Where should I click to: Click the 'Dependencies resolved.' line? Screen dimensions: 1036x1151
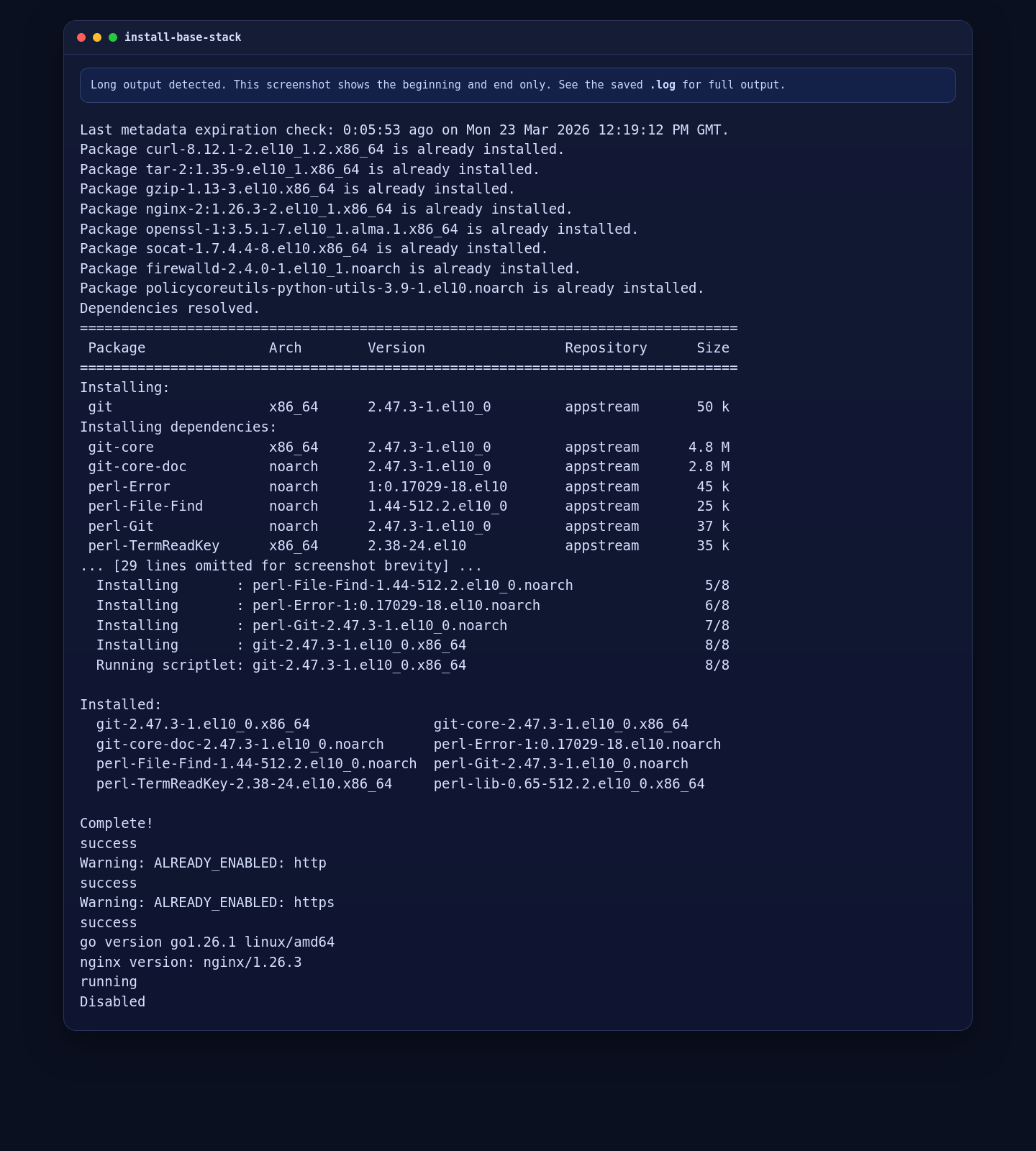(x=170, y=309)
